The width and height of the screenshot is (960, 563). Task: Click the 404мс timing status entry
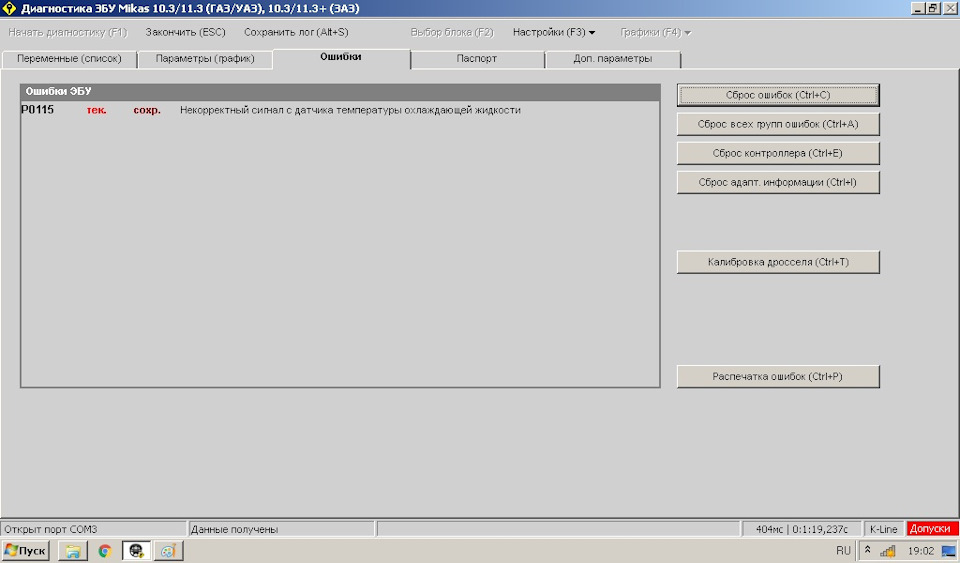coord(801,529)
